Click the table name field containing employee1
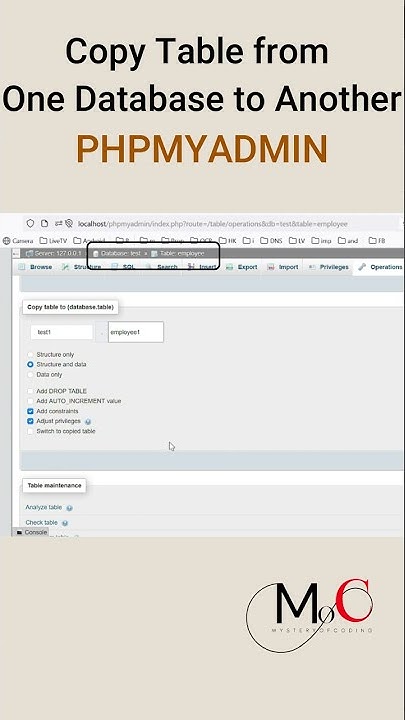405x720 pixels. [x=136, y=332]
